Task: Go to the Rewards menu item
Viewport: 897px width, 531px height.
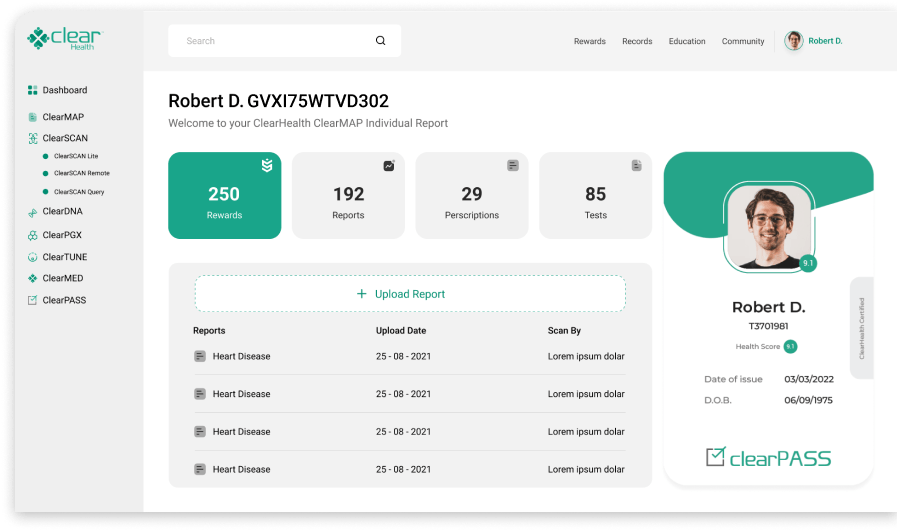Action: pyautogui.click(x=589, y=41)
